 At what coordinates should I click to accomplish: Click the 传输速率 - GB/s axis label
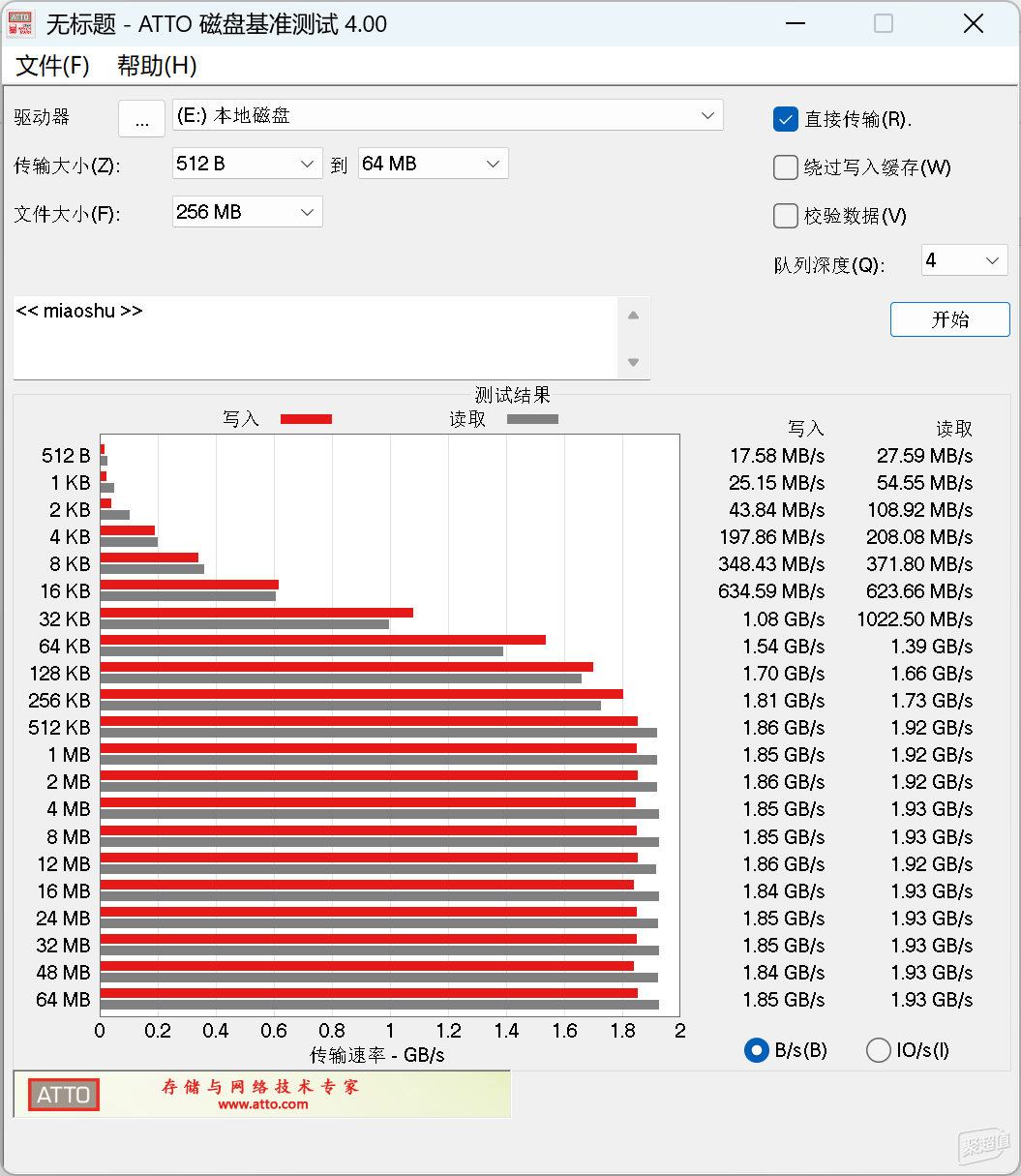coord(377,1055)
